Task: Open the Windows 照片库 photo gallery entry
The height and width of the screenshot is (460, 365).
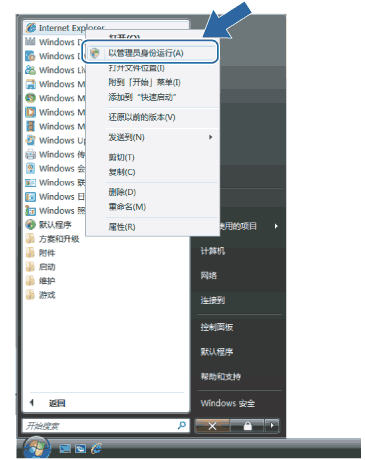Action: point(55,210)
